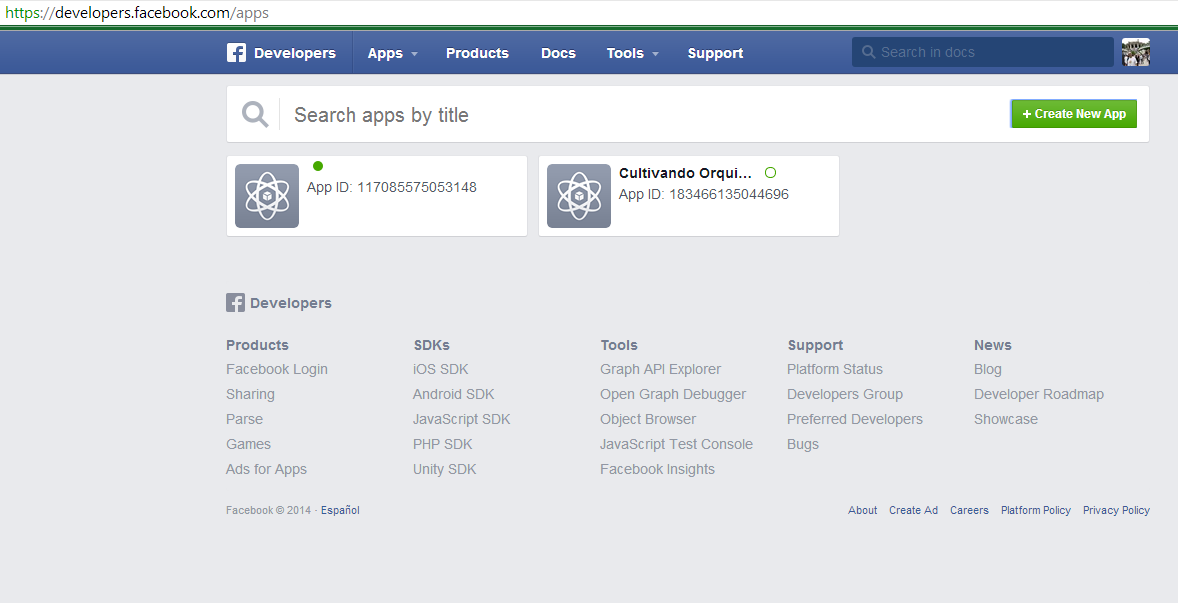Click the hollow status circle on Cultivando Orqui app
The width and height of the screenshot is (1178, 603).
pyautogui.click(x=770, y=172)
